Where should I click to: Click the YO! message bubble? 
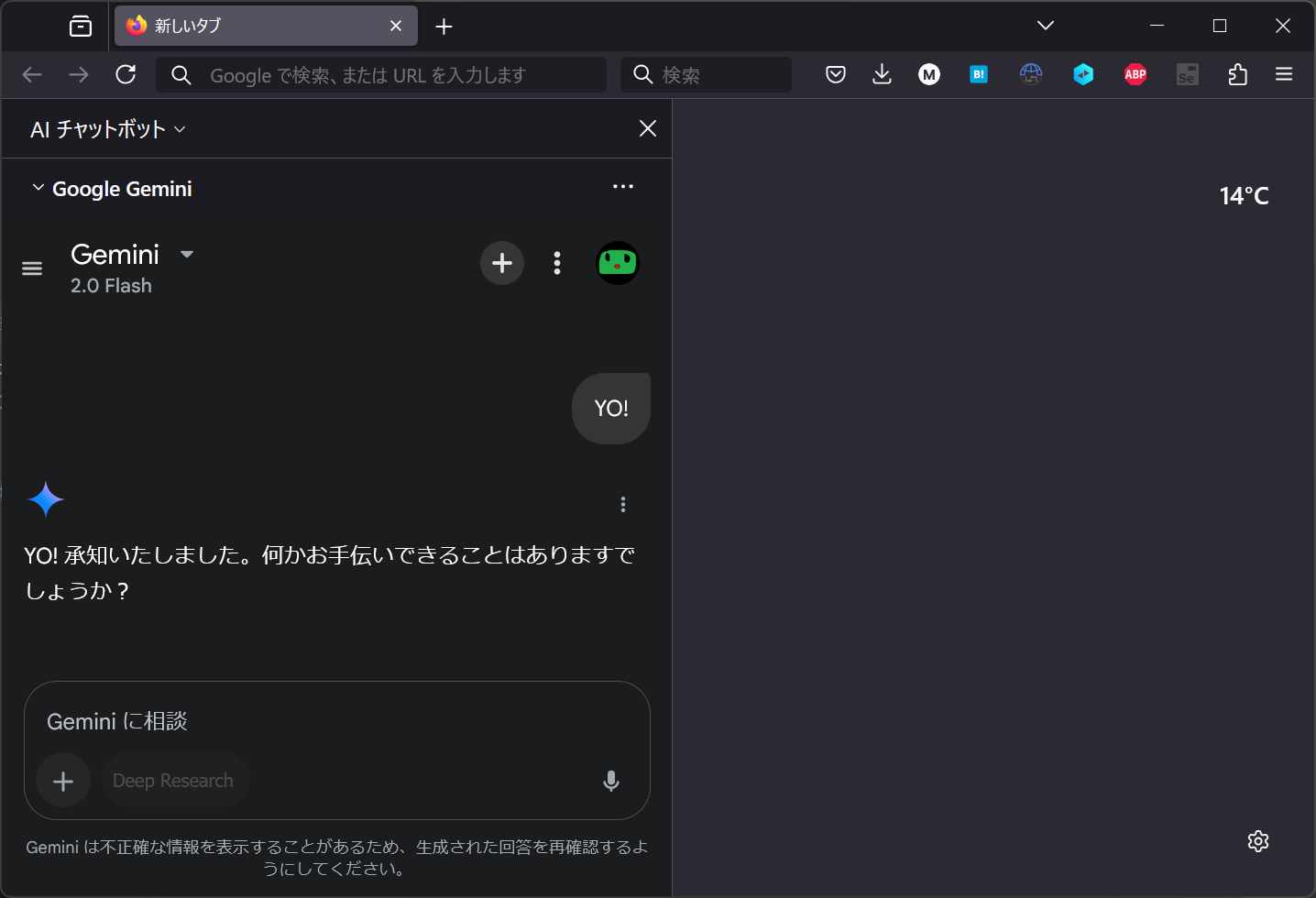coord(611,409)
